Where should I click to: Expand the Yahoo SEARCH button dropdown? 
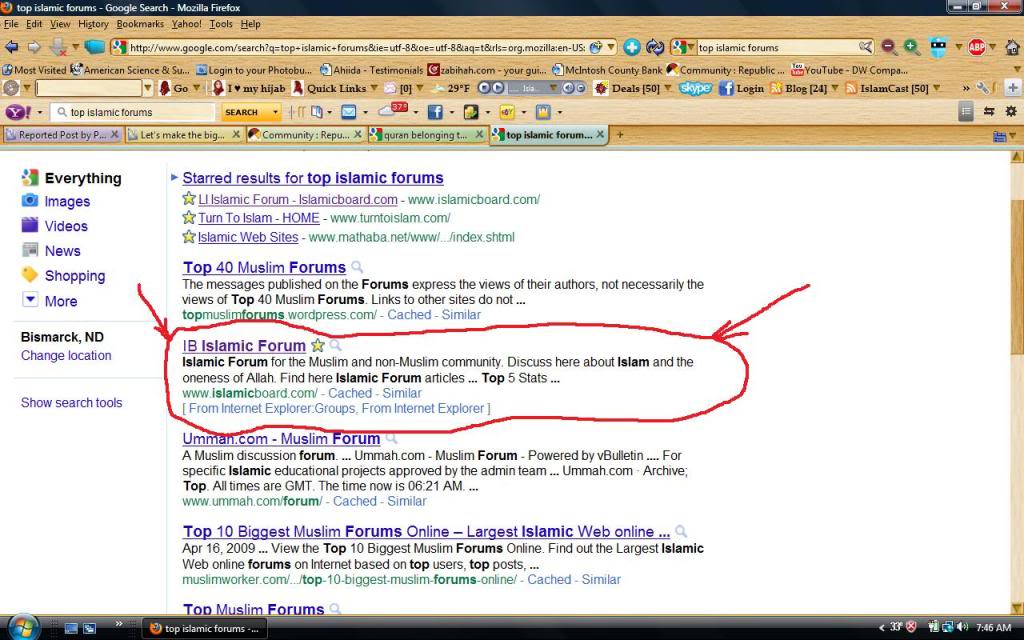275,112
